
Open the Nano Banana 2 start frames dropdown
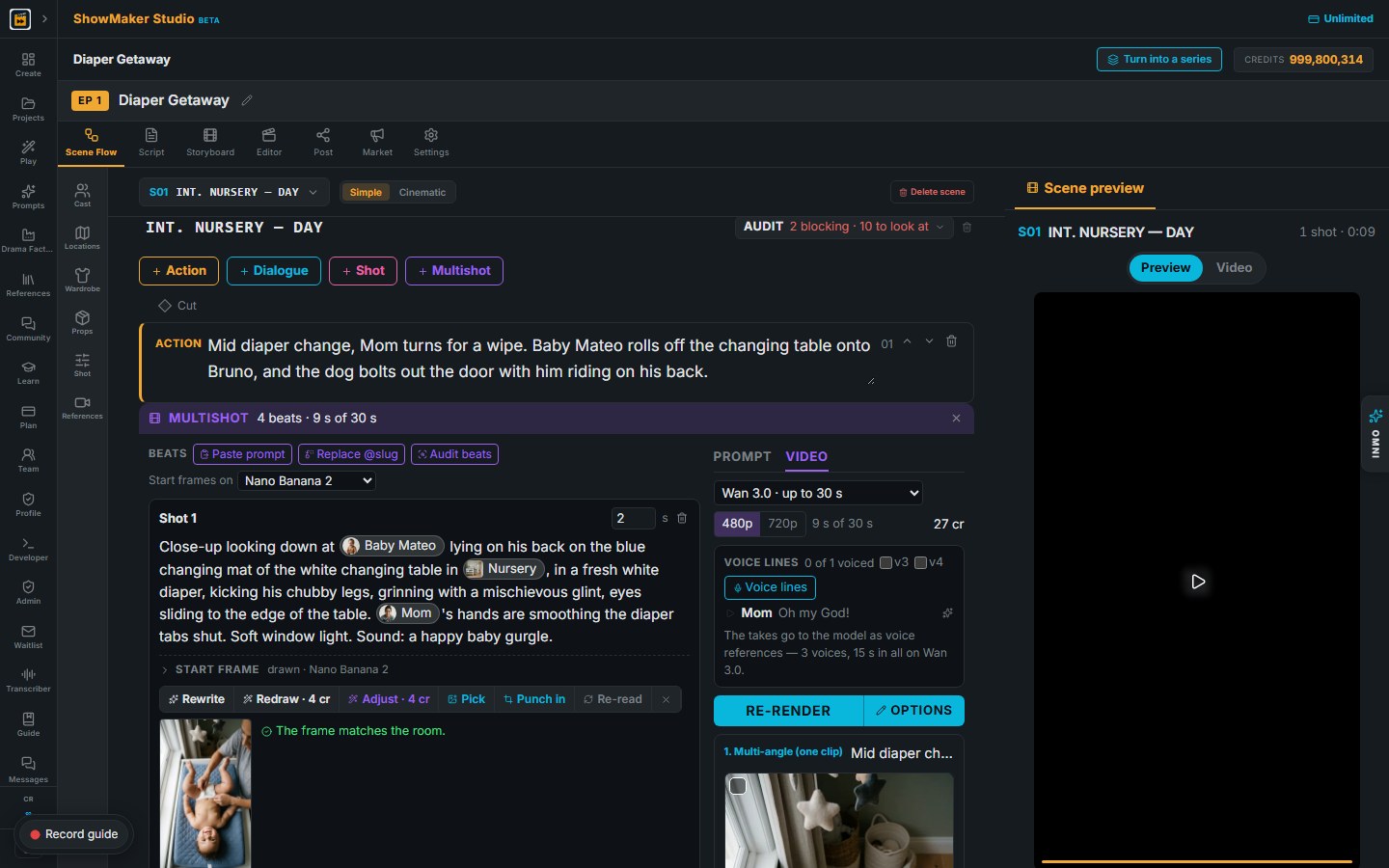(307, 480)
